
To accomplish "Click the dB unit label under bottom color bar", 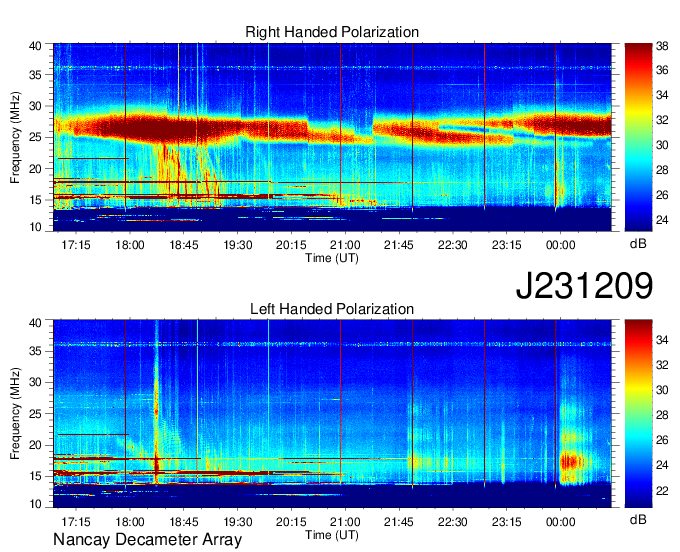I will (x=638, y=519).
